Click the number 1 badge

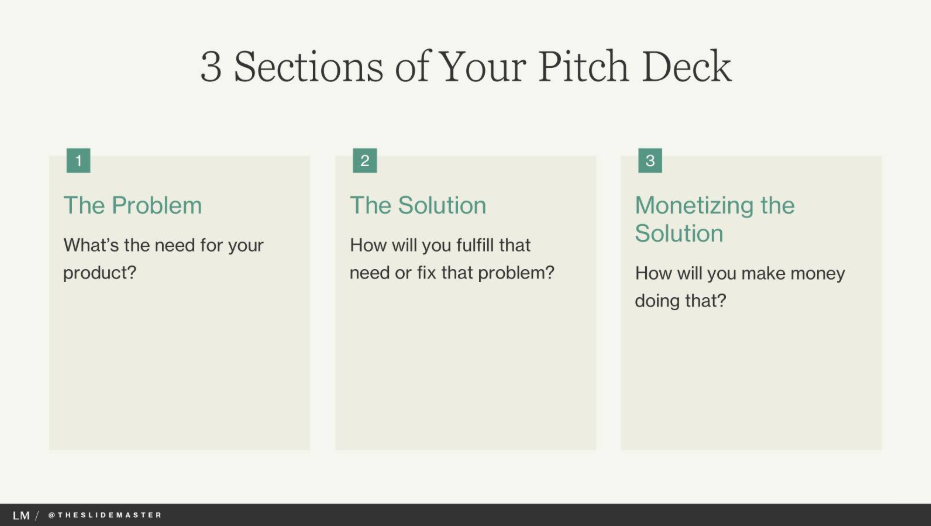pyautogui.click(x=78, y=160)
